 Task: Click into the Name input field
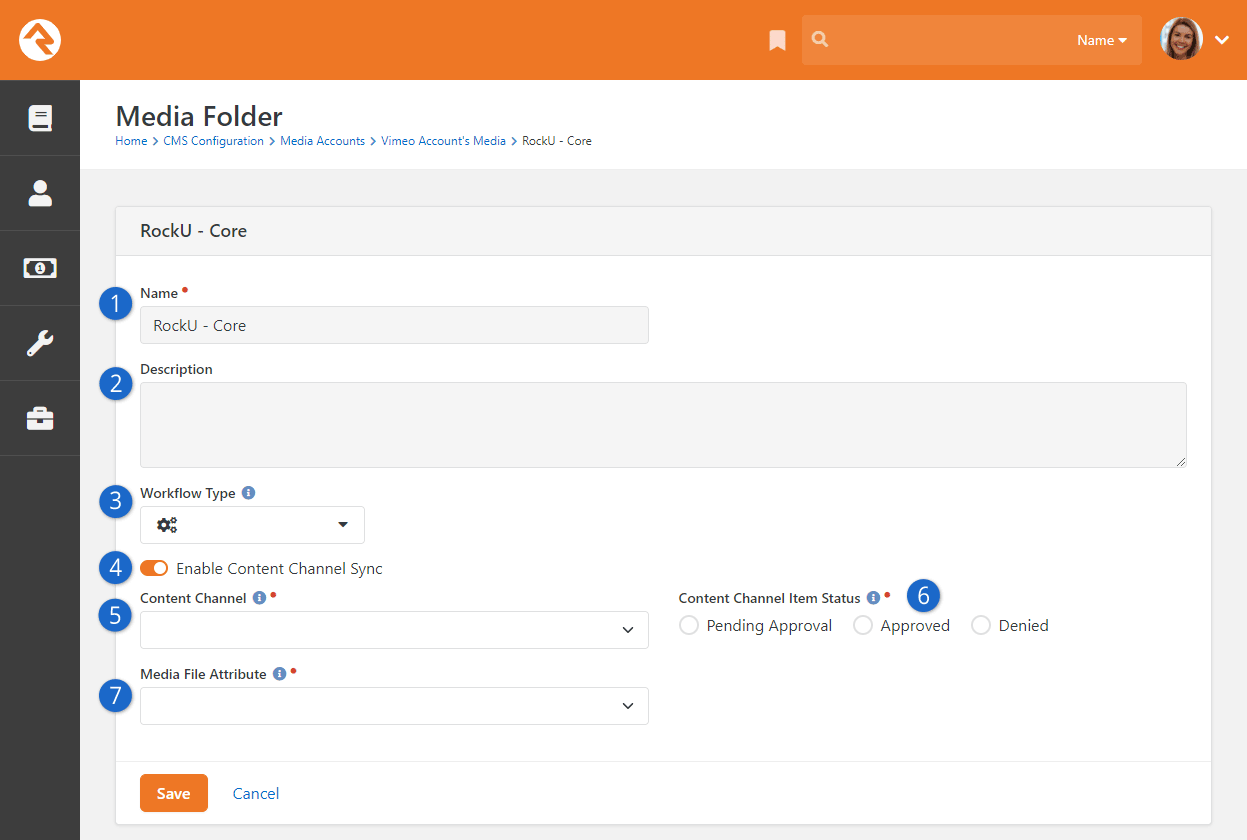[x=394, y=325]
